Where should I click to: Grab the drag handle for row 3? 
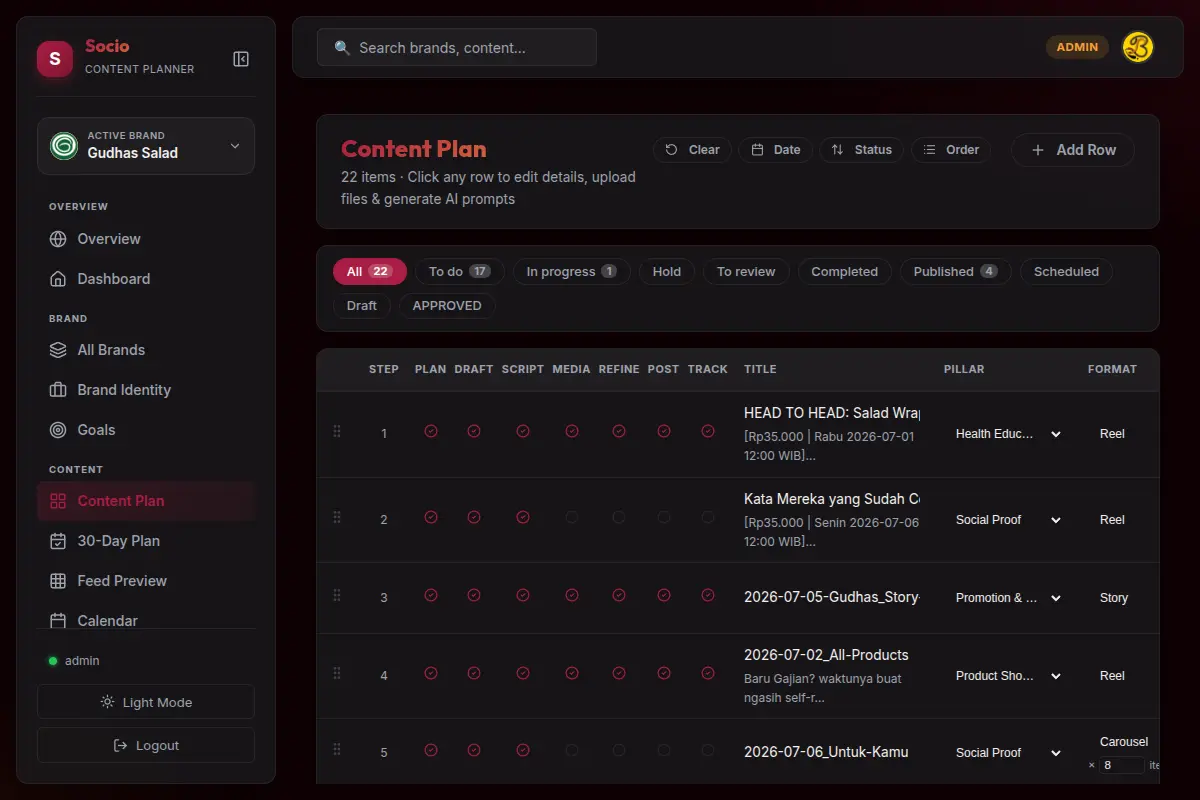click(x=337, y=595)
